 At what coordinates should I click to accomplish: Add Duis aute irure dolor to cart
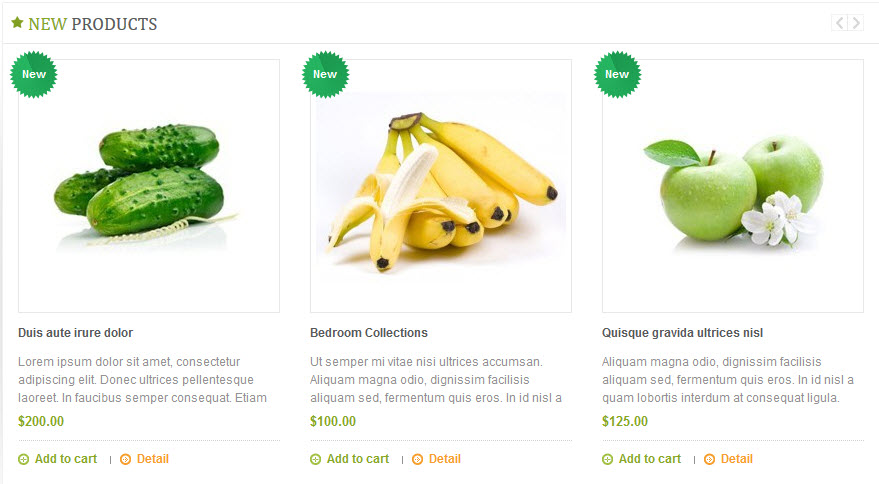(x=66, y=459)
